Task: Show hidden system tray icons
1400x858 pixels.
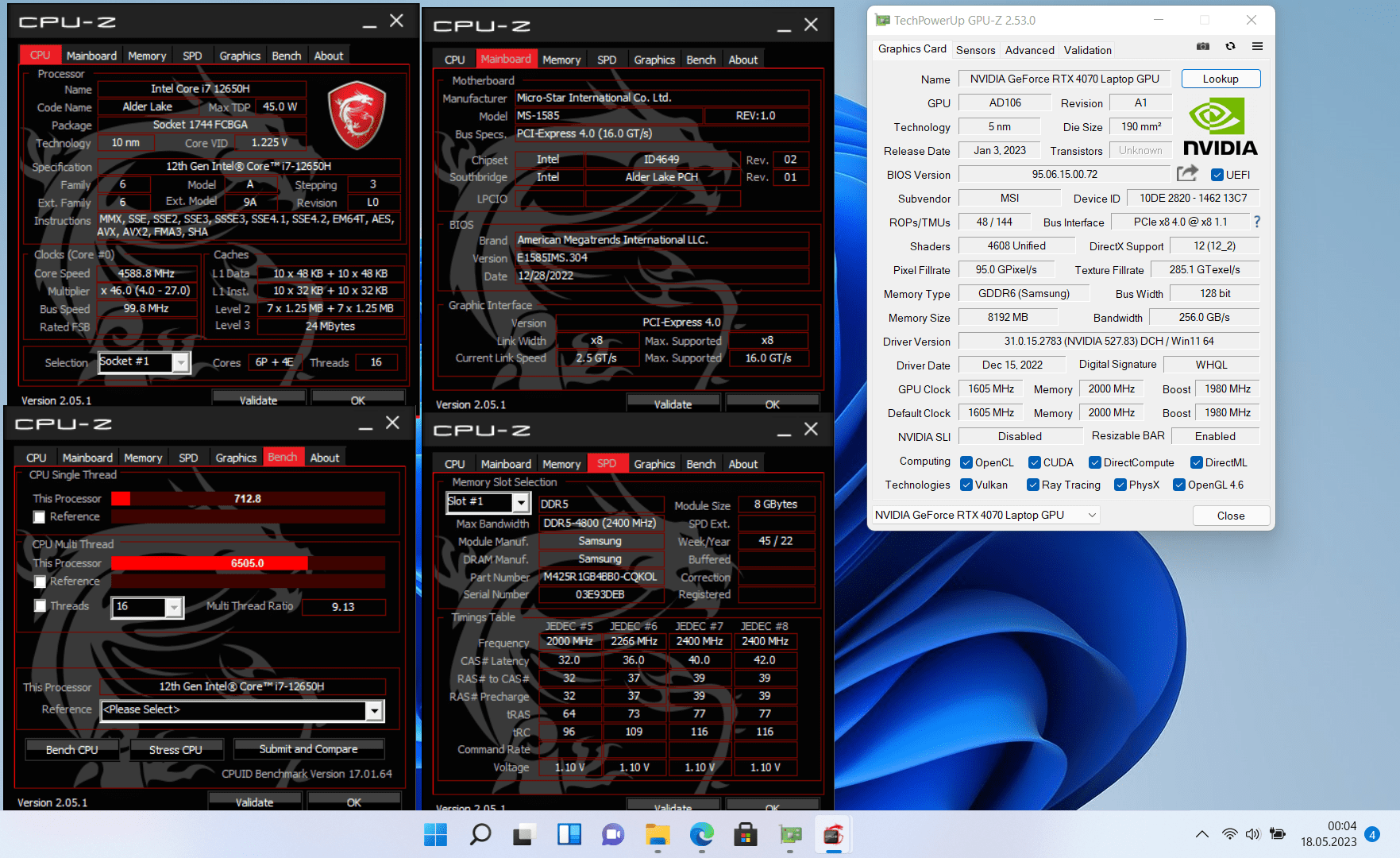Action: coord(1202,834)
